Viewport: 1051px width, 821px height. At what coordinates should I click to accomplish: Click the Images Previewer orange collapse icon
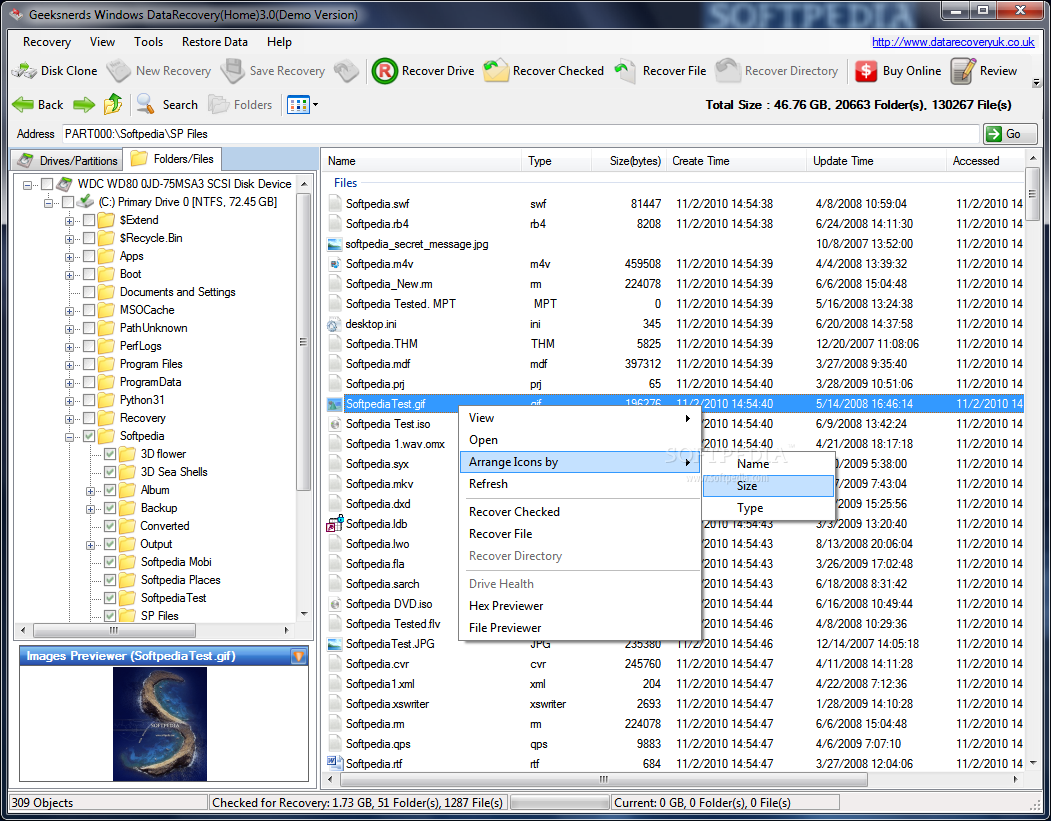[x=299, y=656]
